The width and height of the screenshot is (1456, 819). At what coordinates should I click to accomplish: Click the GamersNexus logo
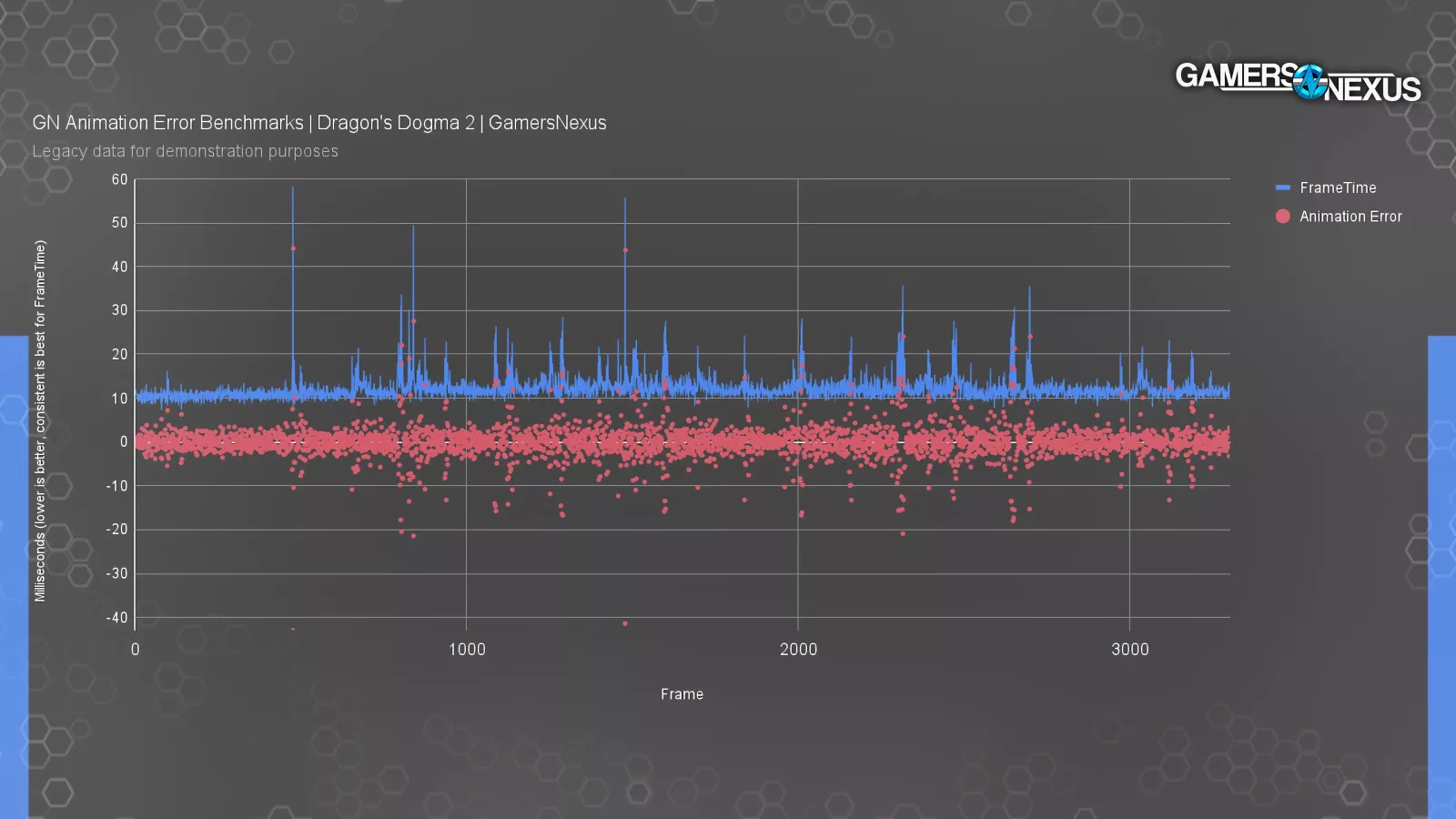[x=1297, y=82]
